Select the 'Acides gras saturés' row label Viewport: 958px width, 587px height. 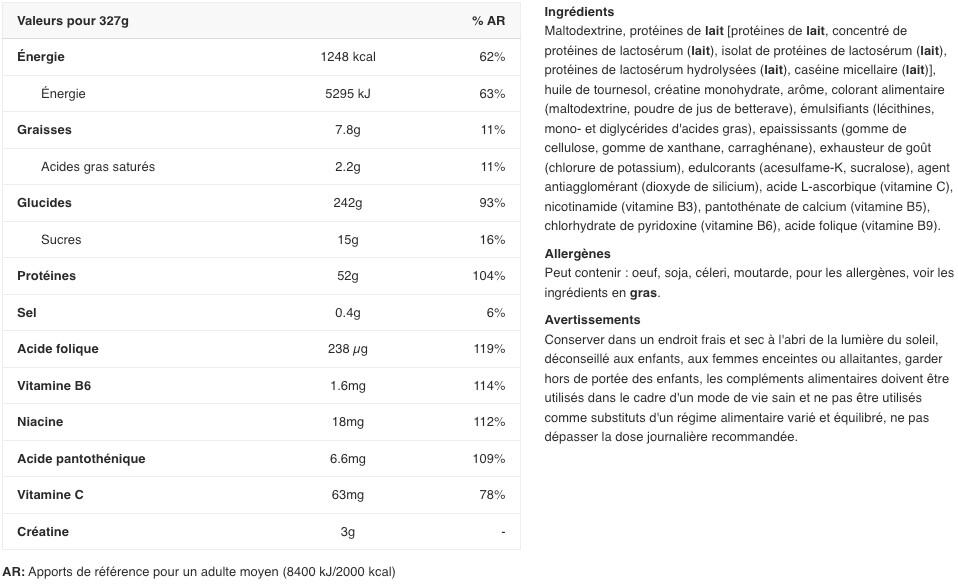click(98, 167)
